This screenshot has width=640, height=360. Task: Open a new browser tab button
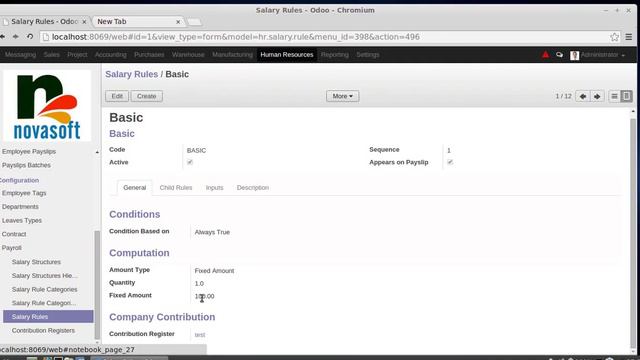pos(194,22)
